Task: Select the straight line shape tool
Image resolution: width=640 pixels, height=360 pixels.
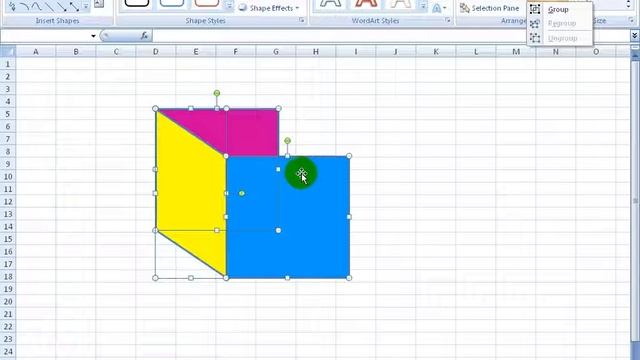Action: [x=49, y=6]
